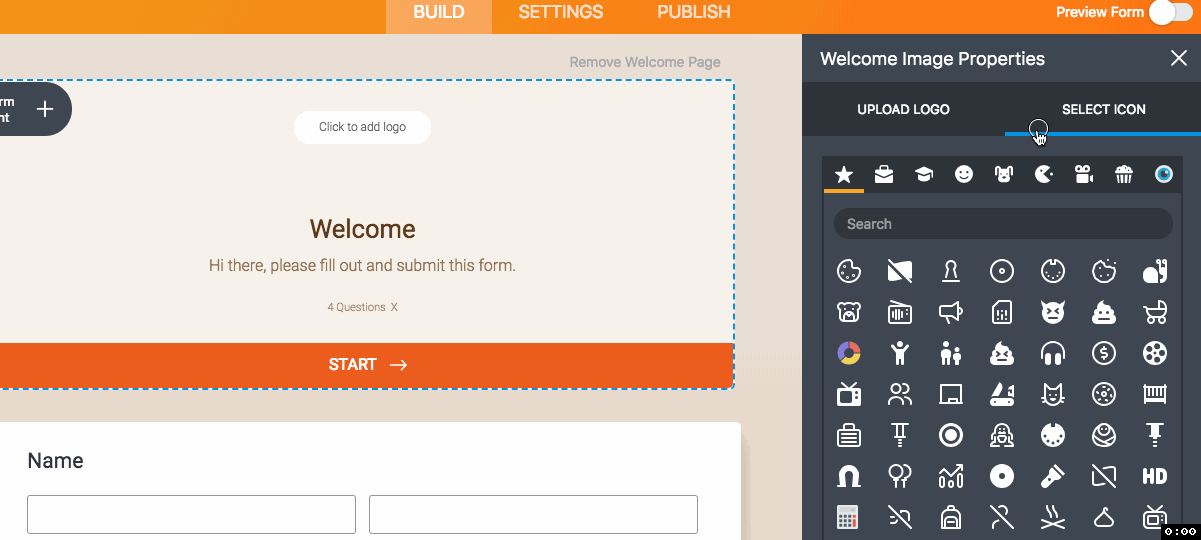Choose the colorful donut chart icon
The height and width of the screenshot is (540, 1201).
[x=848, y=353]
